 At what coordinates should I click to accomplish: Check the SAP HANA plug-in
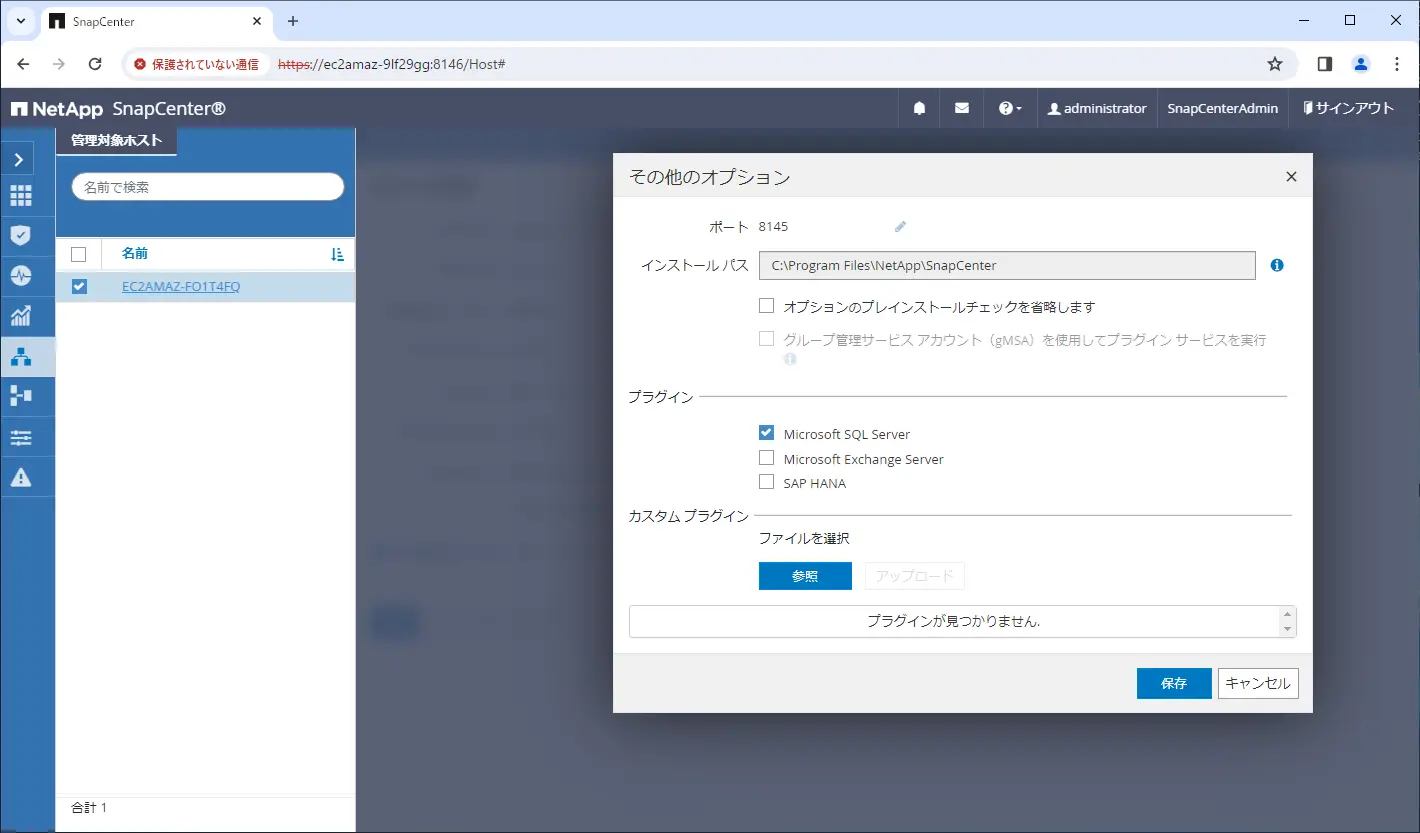tap(767, 482)
